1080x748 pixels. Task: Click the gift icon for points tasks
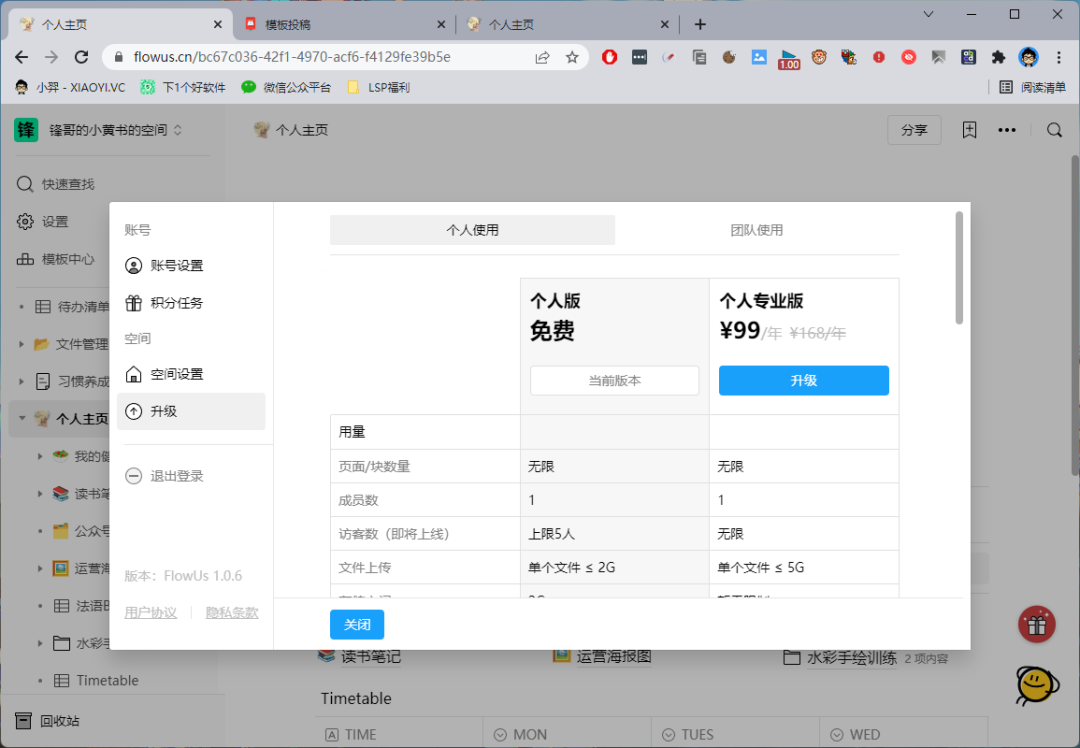(x=134, y=303)
